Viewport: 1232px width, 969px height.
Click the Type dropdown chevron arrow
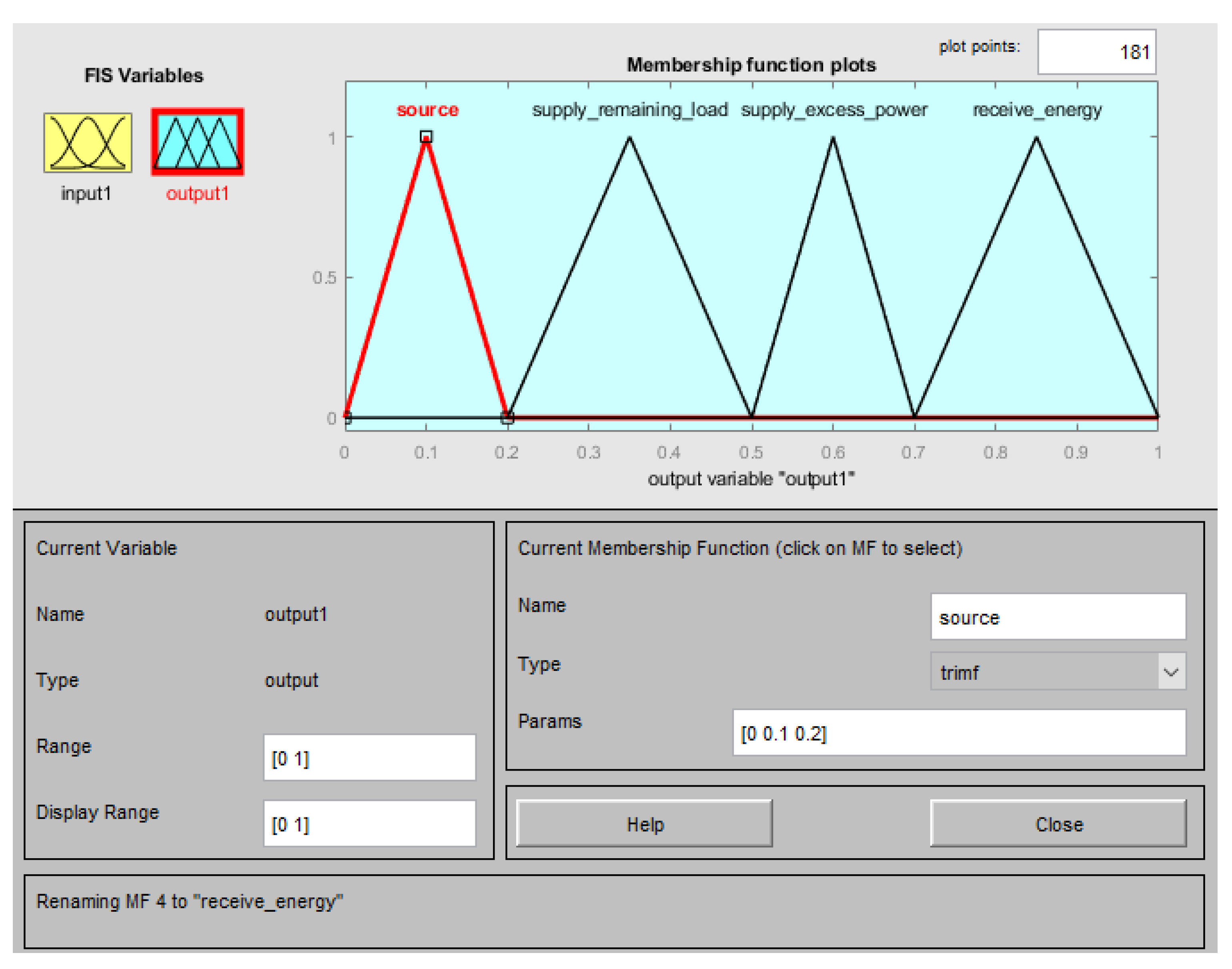[x=1171, y=672]
